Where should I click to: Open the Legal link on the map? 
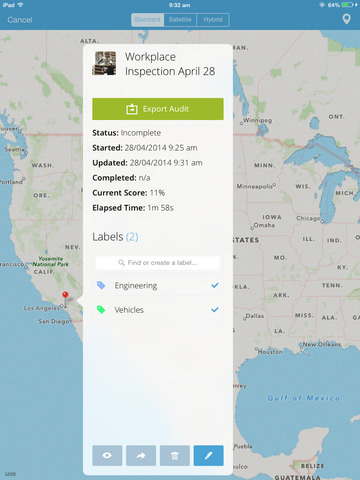point(10,474)
